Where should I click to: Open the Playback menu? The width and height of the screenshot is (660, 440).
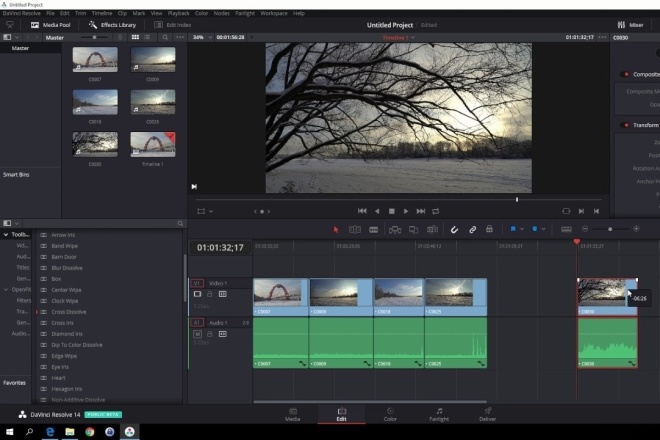pos(178,13)
